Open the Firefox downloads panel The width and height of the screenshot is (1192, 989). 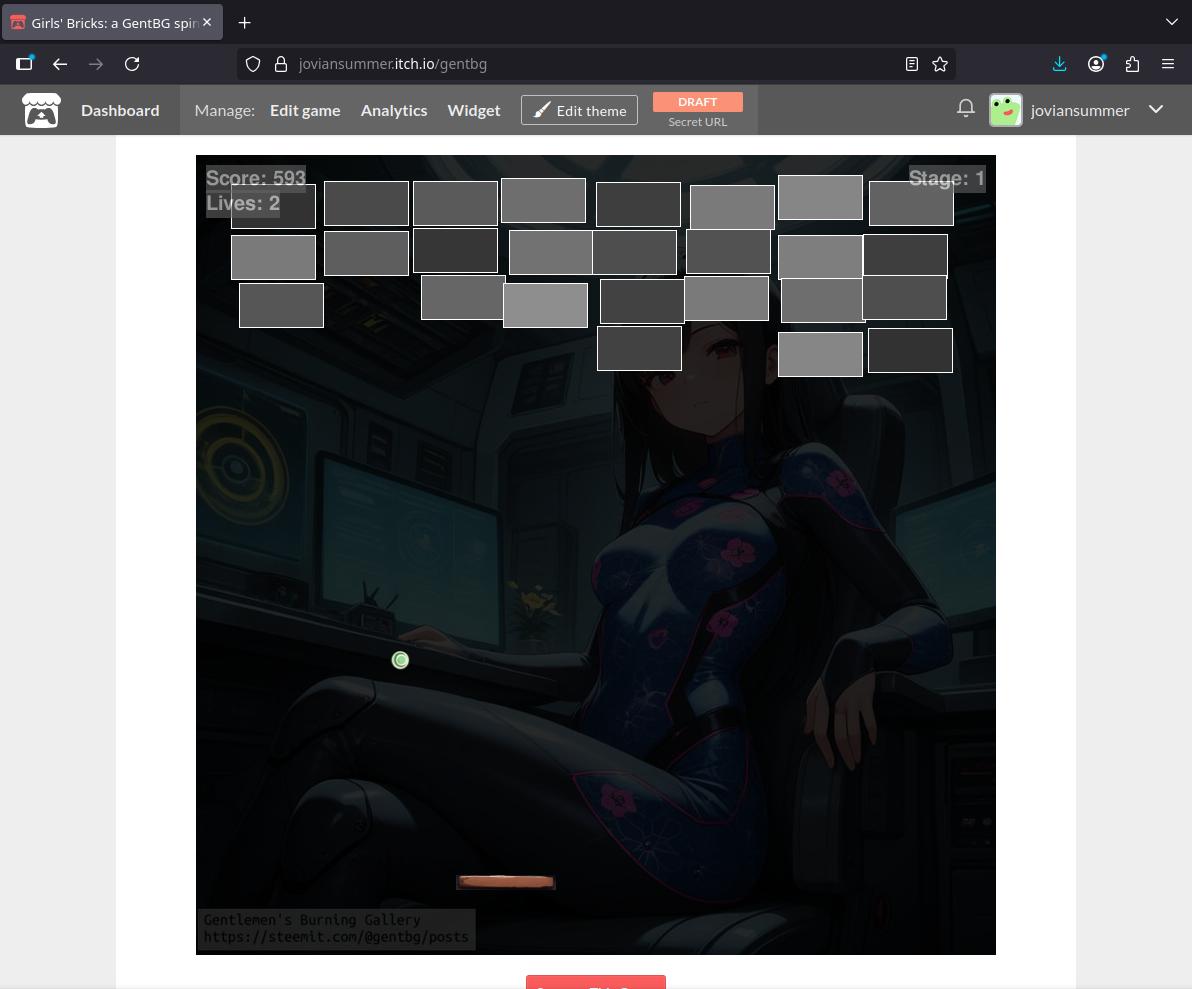coord(1059,63)
